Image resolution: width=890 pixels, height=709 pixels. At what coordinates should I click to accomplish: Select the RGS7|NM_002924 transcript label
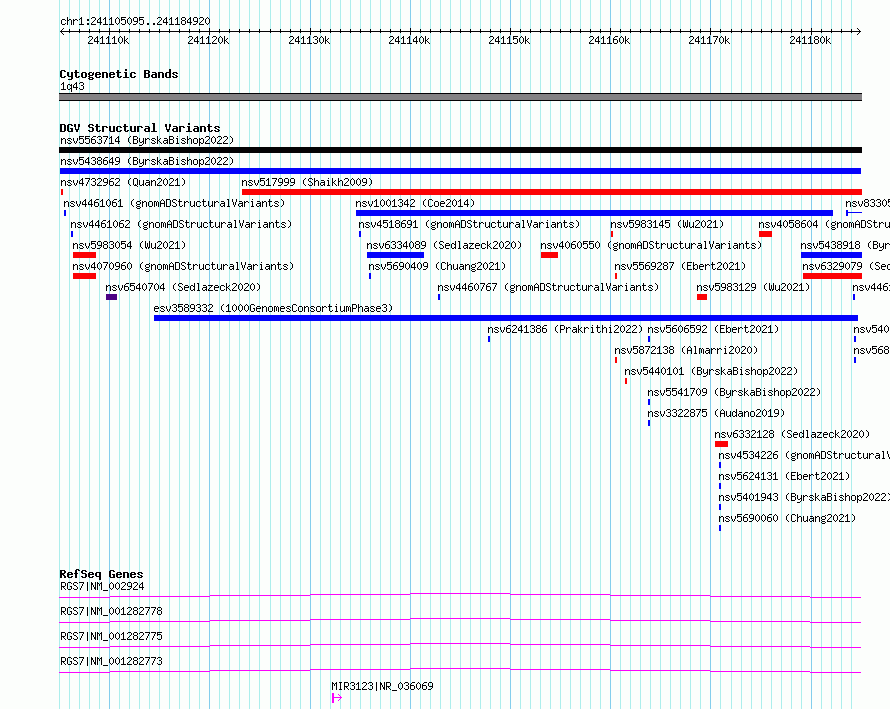pyautogui.click(x=102, y=586)
